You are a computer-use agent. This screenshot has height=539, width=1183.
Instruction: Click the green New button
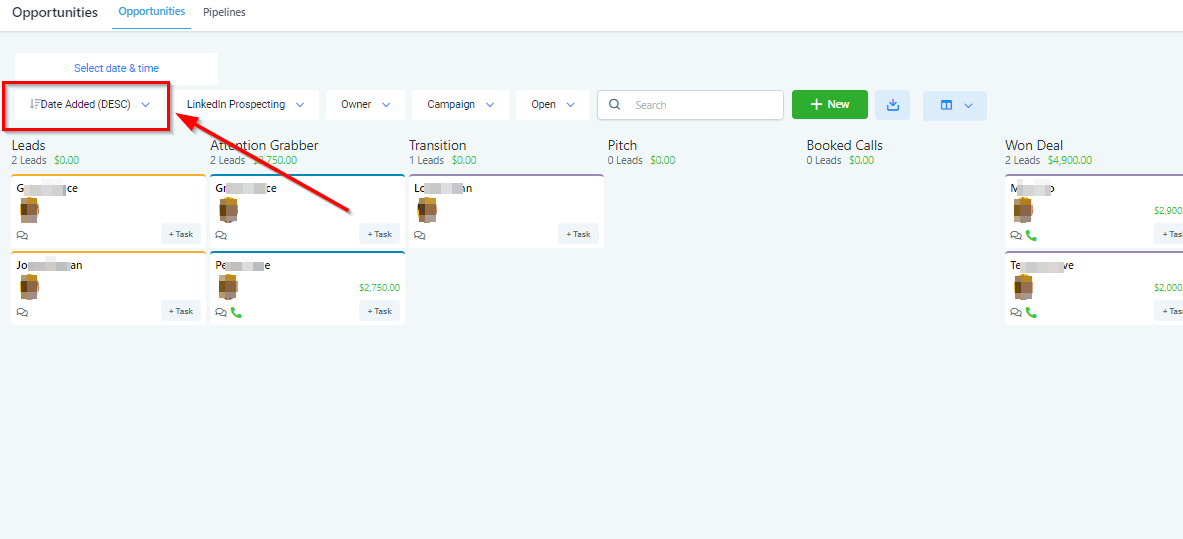[829, 104]
